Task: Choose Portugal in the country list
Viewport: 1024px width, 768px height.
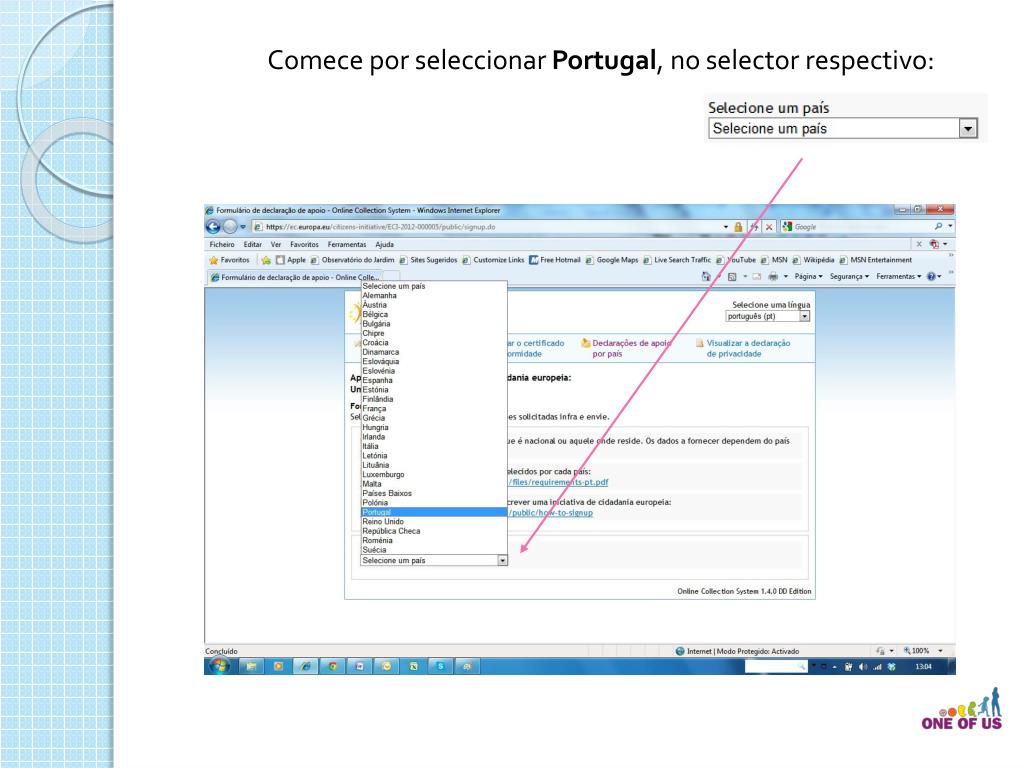Action: pos(434,513)
